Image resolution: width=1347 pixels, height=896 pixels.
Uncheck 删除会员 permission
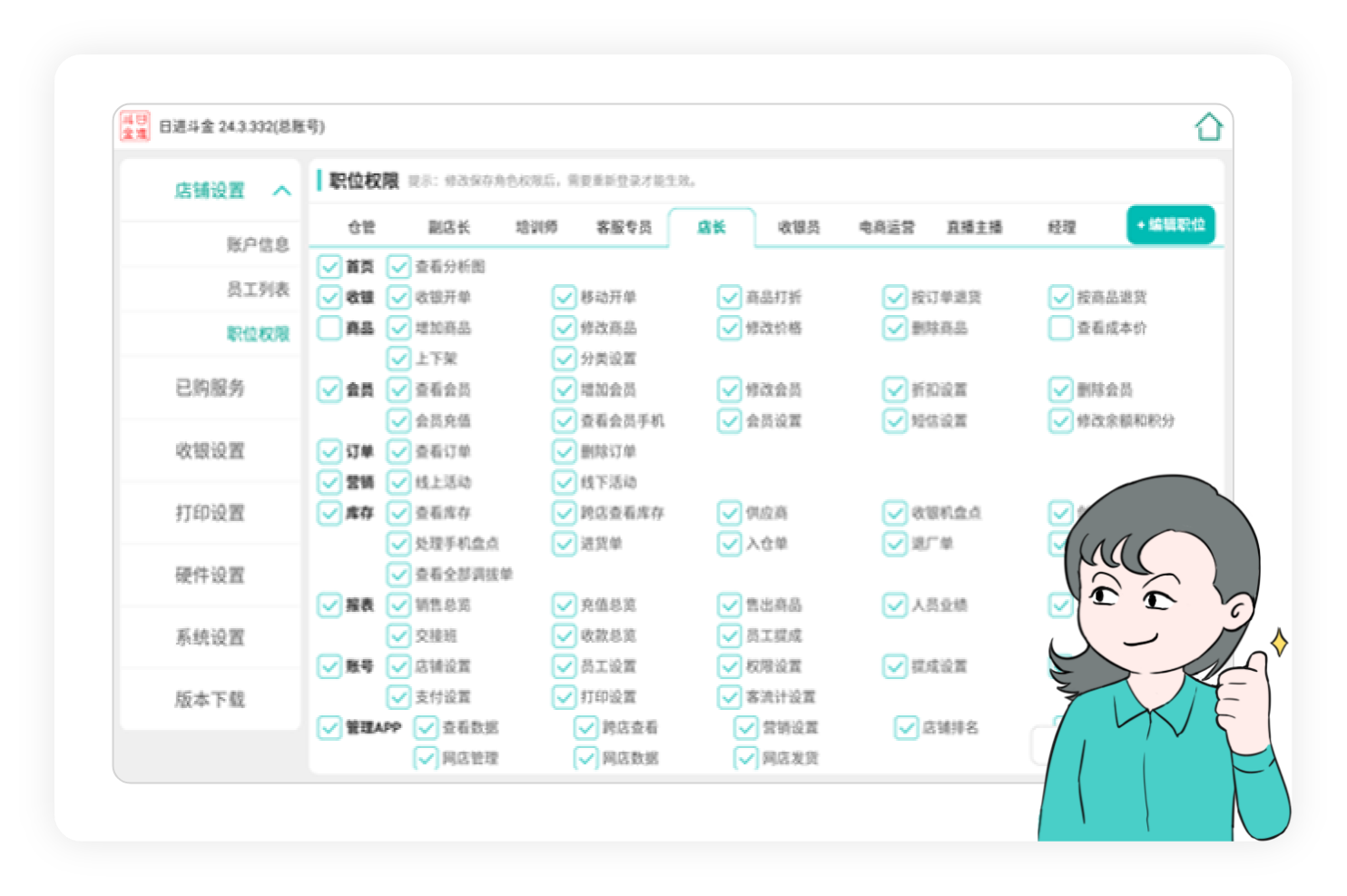coord(1061,390)
